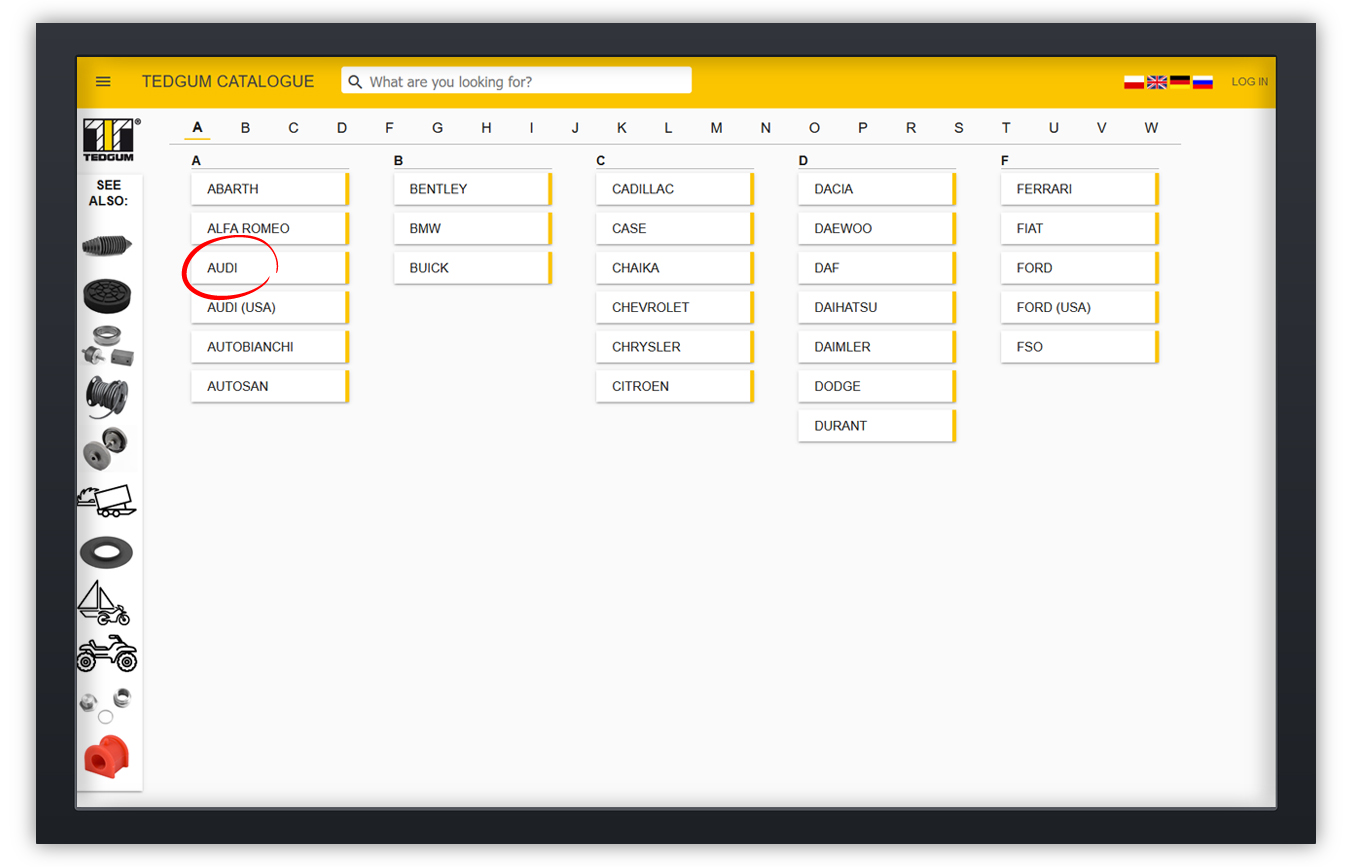Select letter tab H
The width and height of the screenshot is (1352, 867).
pos(486,128)
